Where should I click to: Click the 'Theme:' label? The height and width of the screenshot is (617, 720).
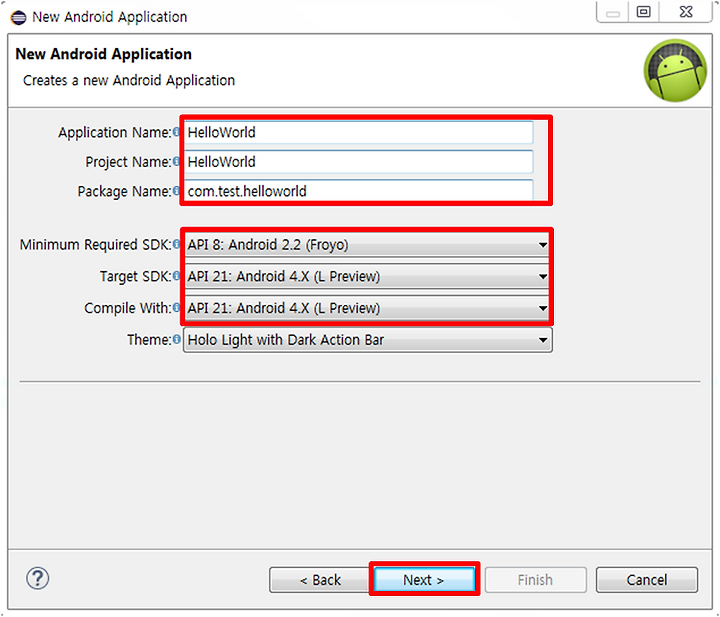pyautogui.click(x=149, y=340)
